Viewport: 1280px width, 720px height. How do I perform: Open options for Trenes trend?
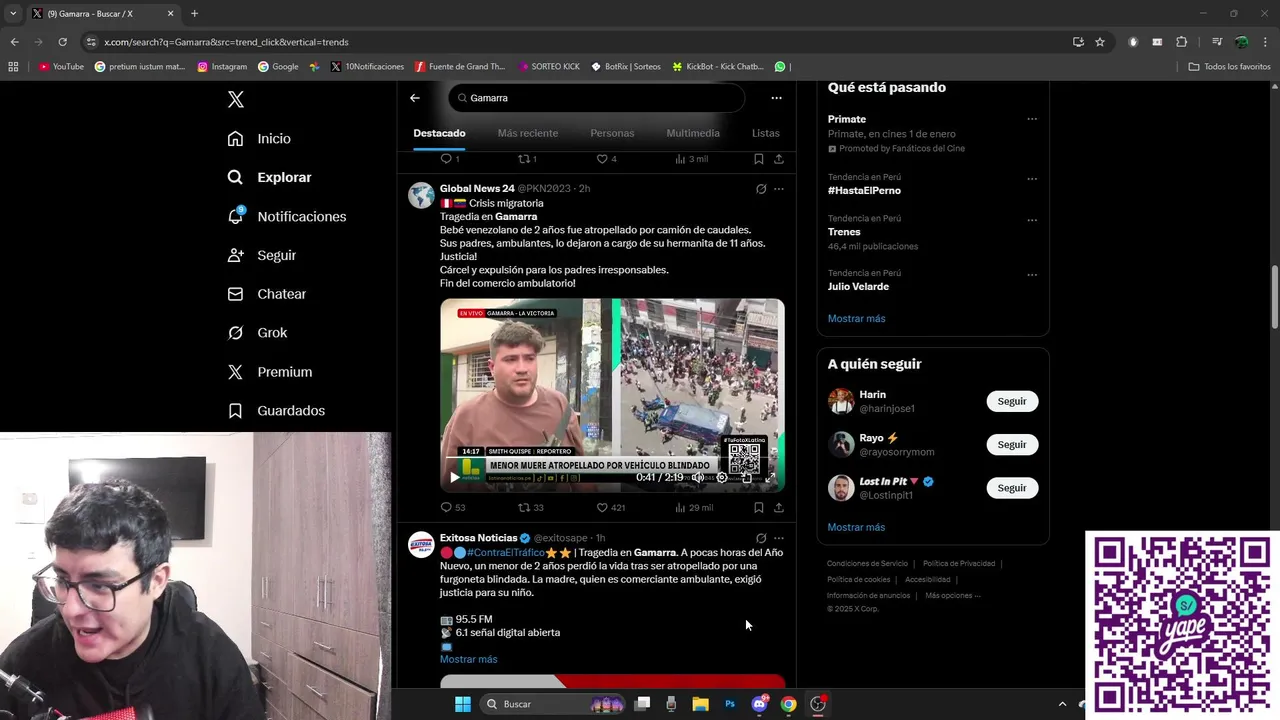click(1032, 221)
